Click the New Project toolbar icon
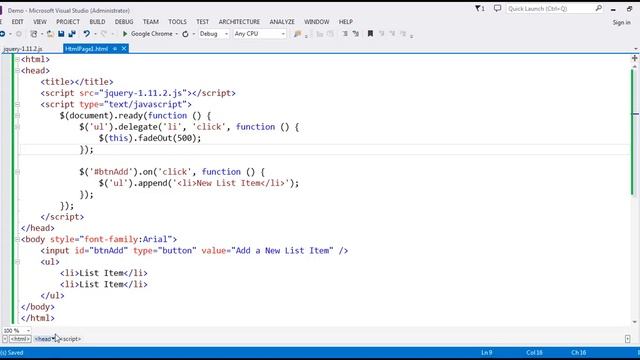The image size is (640, 360). 34,34
